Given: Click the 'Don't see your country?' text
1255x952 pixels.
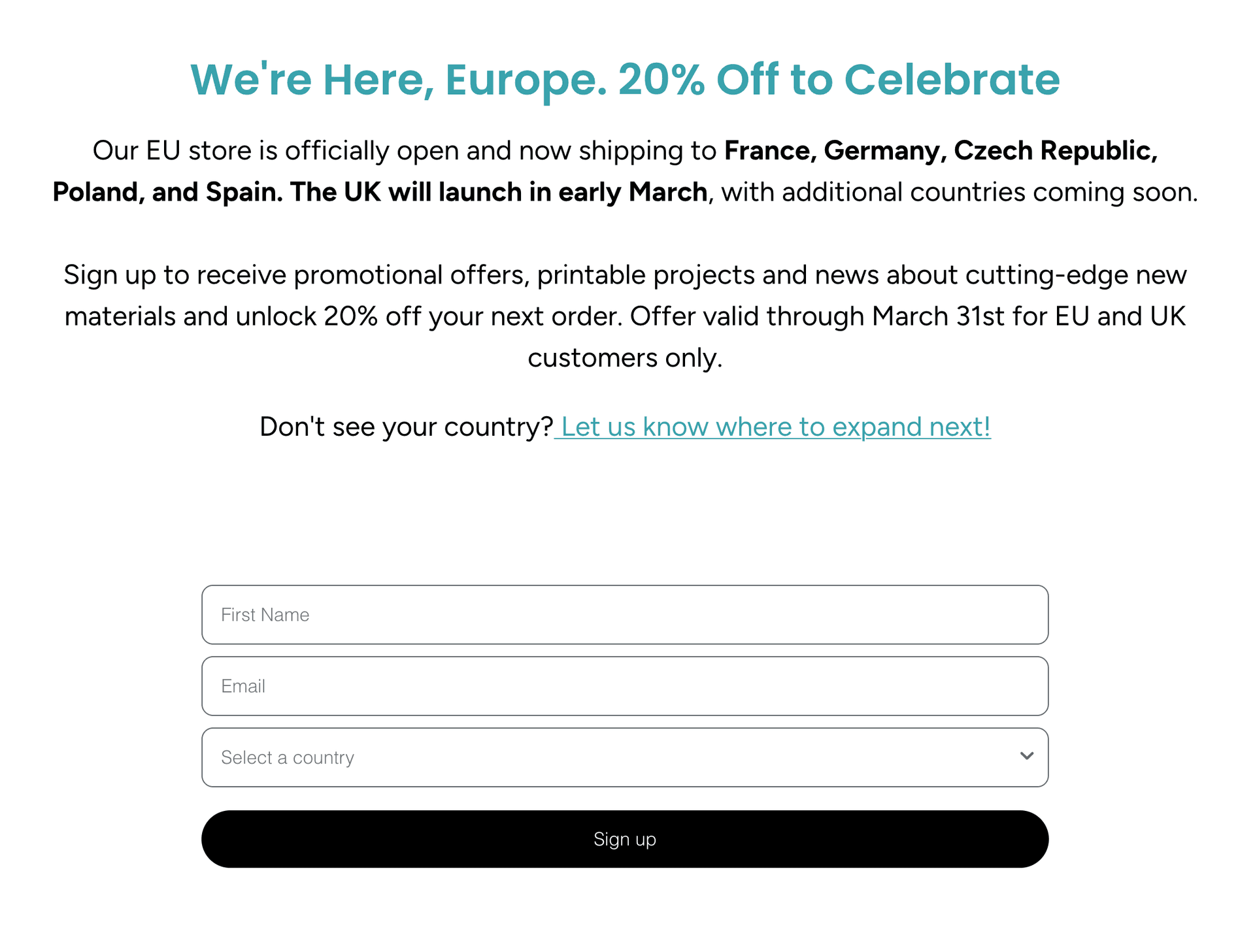Looking at the screenshot, I should 406,427.
